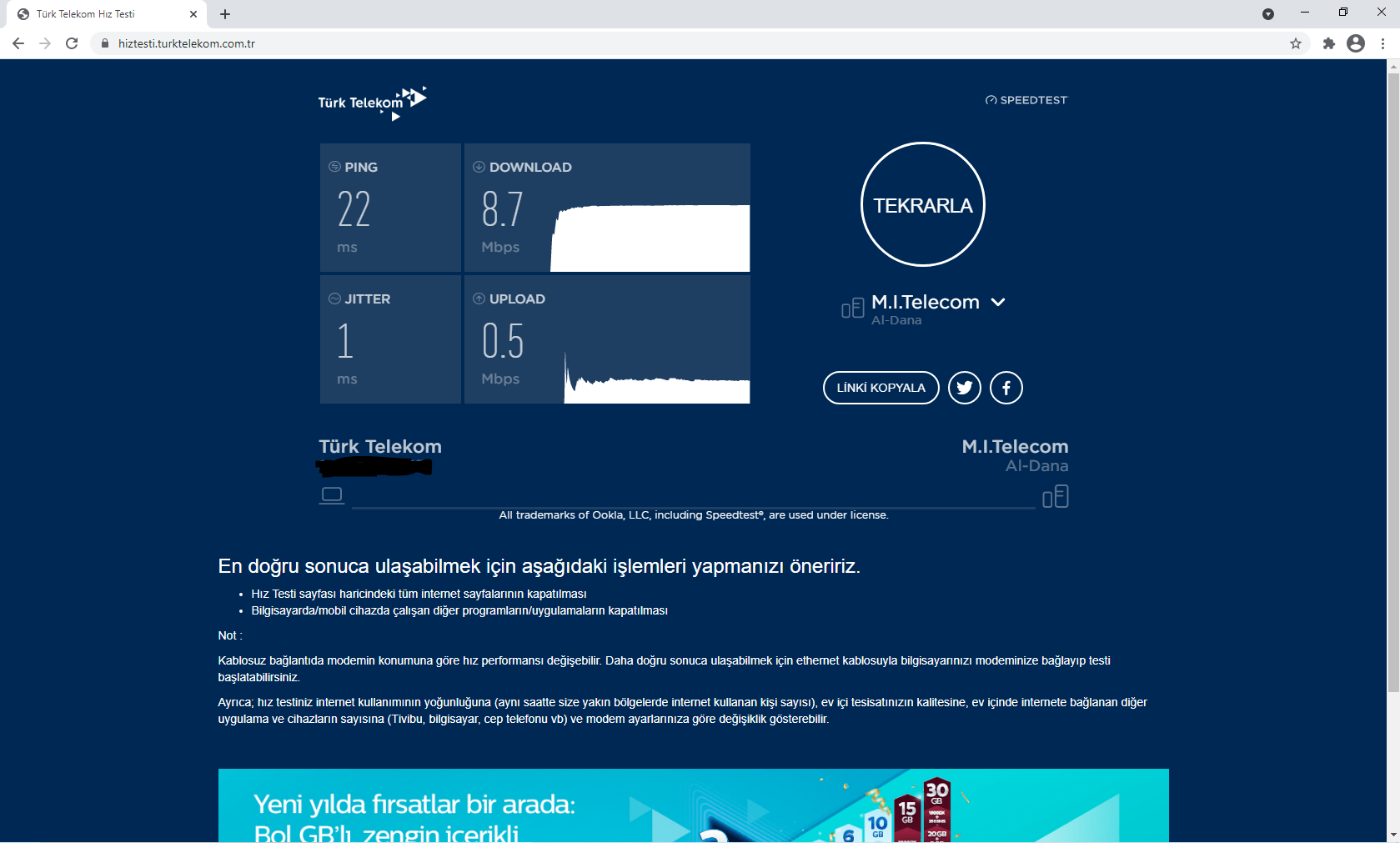Go forward in browser
Screen dimensions: 1400x843
[45, 43]
